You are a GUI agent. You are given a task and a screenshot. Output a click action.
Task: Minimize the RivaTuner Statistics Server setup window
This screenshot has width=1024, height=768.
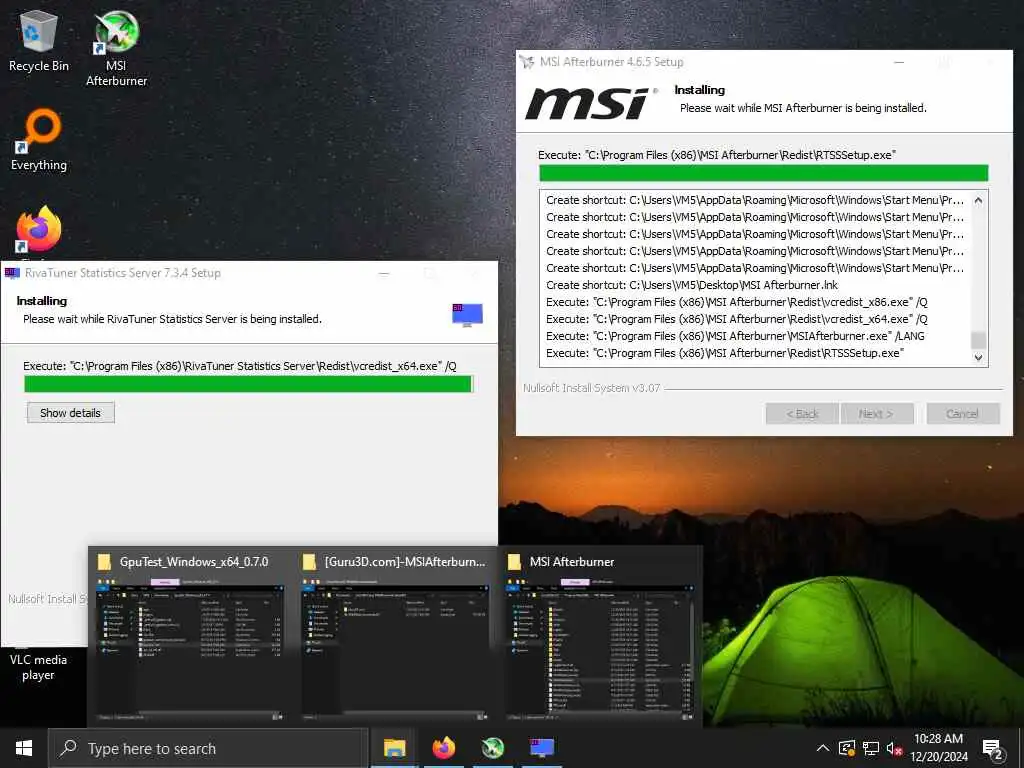[384, 274]
